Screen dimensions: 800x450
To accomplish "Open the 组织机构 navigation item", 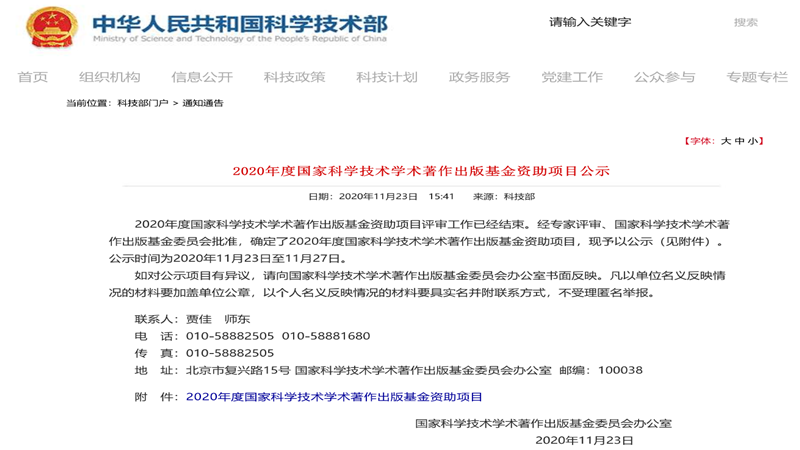I will click(110, 77).
